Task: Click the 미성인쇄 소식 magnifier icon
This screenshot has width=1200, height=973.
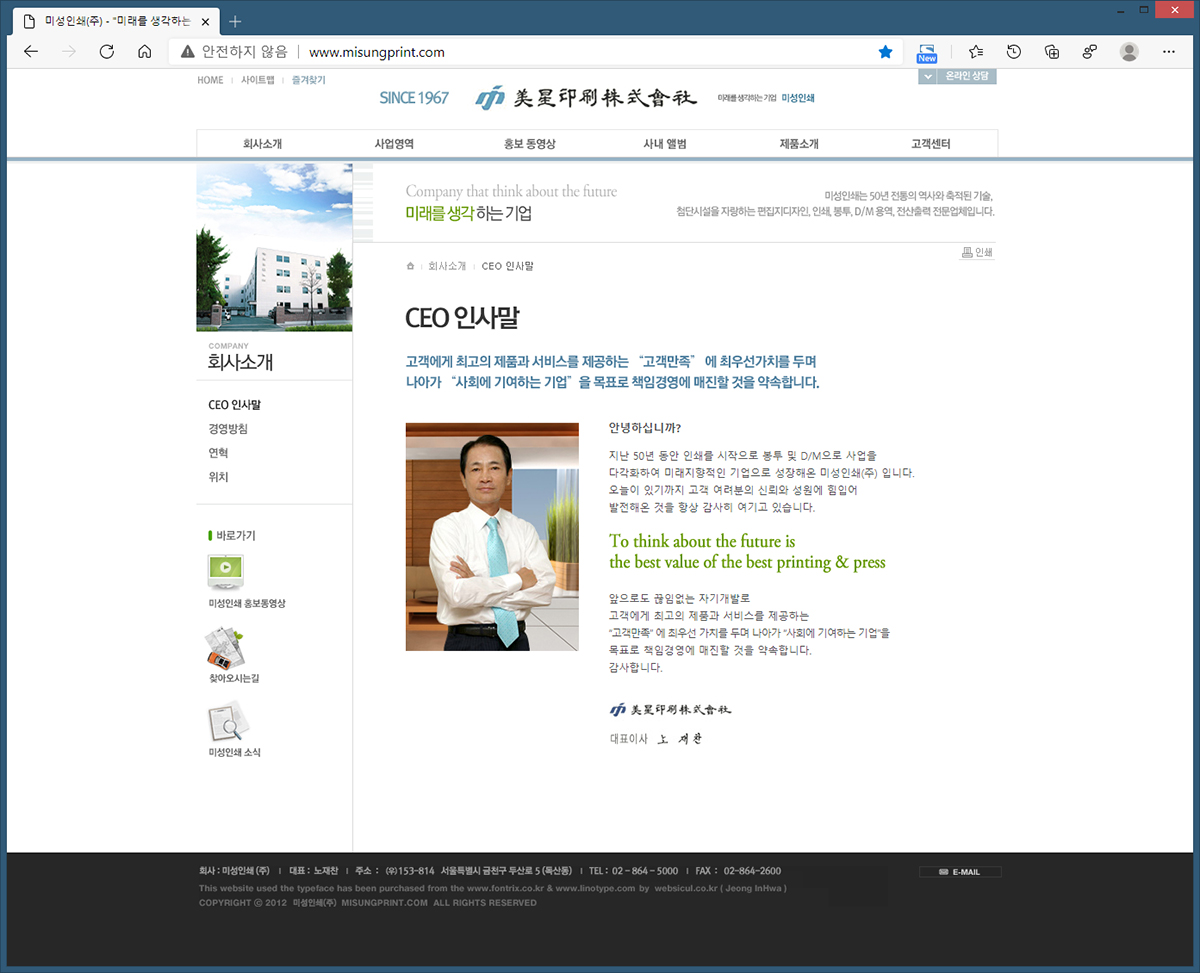Action: pyautogui.click(x=226, y=721)
